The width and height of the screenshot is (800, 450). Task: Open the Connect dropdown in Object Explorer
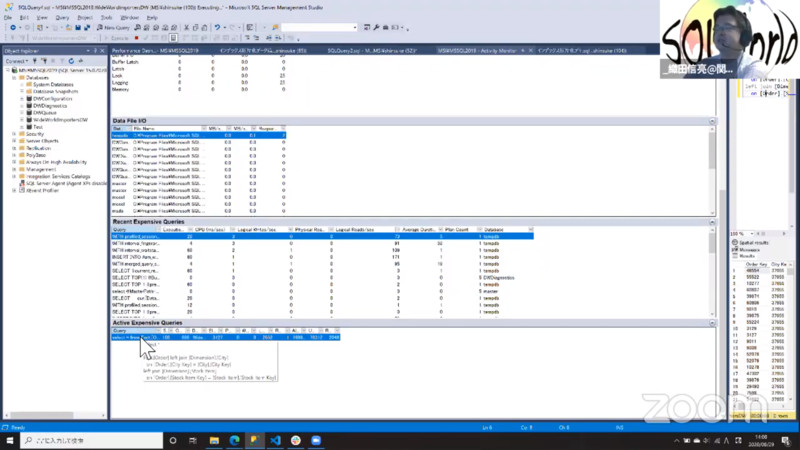click(17, 61)
